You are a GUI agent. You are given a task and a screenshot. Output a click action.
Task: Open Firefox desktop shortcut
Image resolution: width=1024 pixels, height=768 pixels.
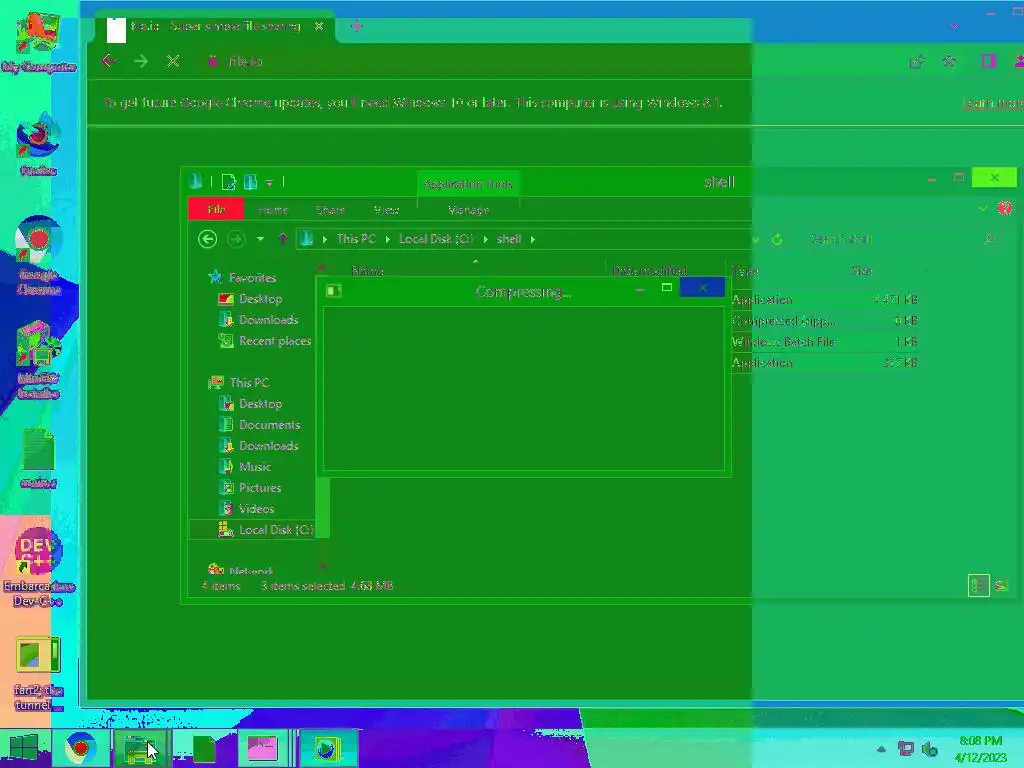click(39, 144)
